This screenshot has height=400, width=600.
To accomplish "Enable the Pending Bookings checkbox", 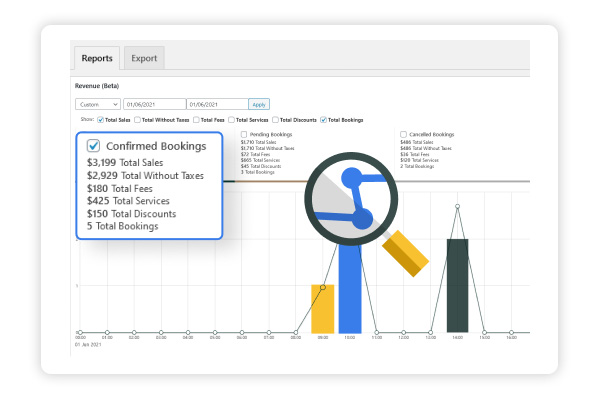I will (x=244, y=134).
